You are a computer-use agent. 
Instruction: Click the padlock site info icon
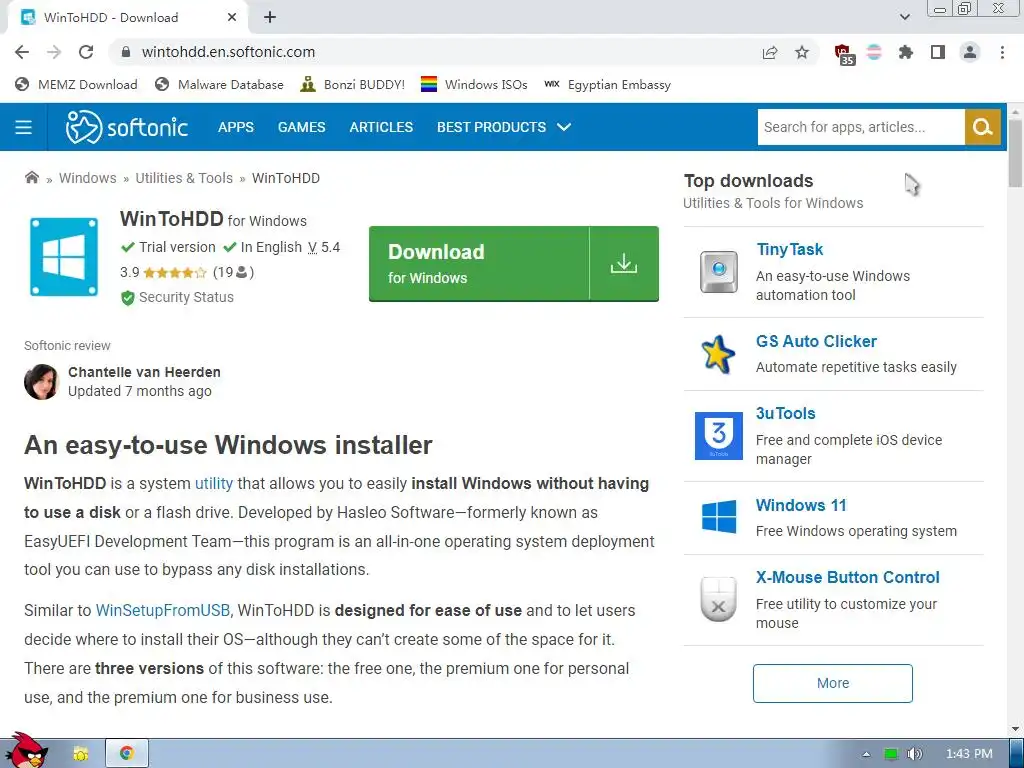(x=126, y=52)
